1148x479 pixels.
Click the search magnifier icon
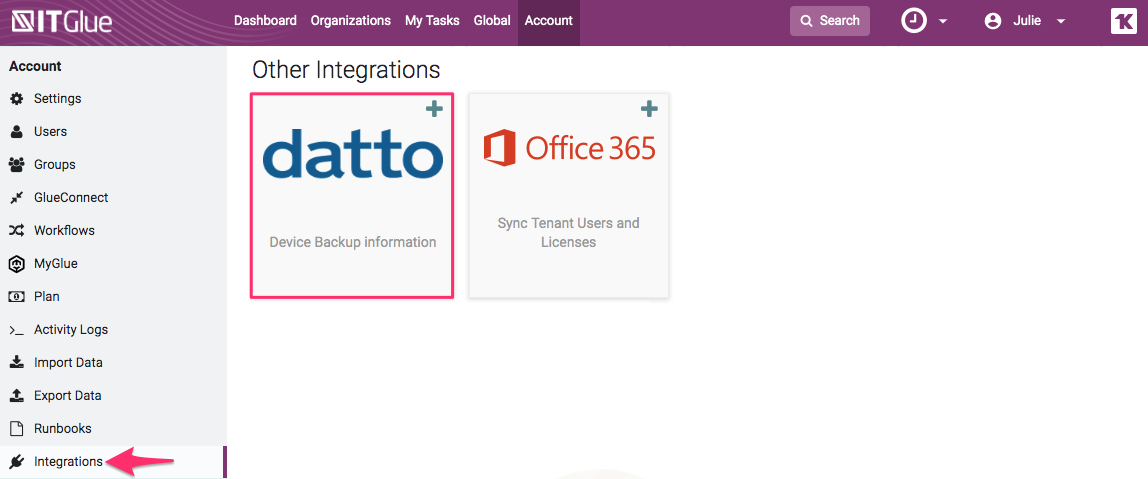[x=807, y=21]
